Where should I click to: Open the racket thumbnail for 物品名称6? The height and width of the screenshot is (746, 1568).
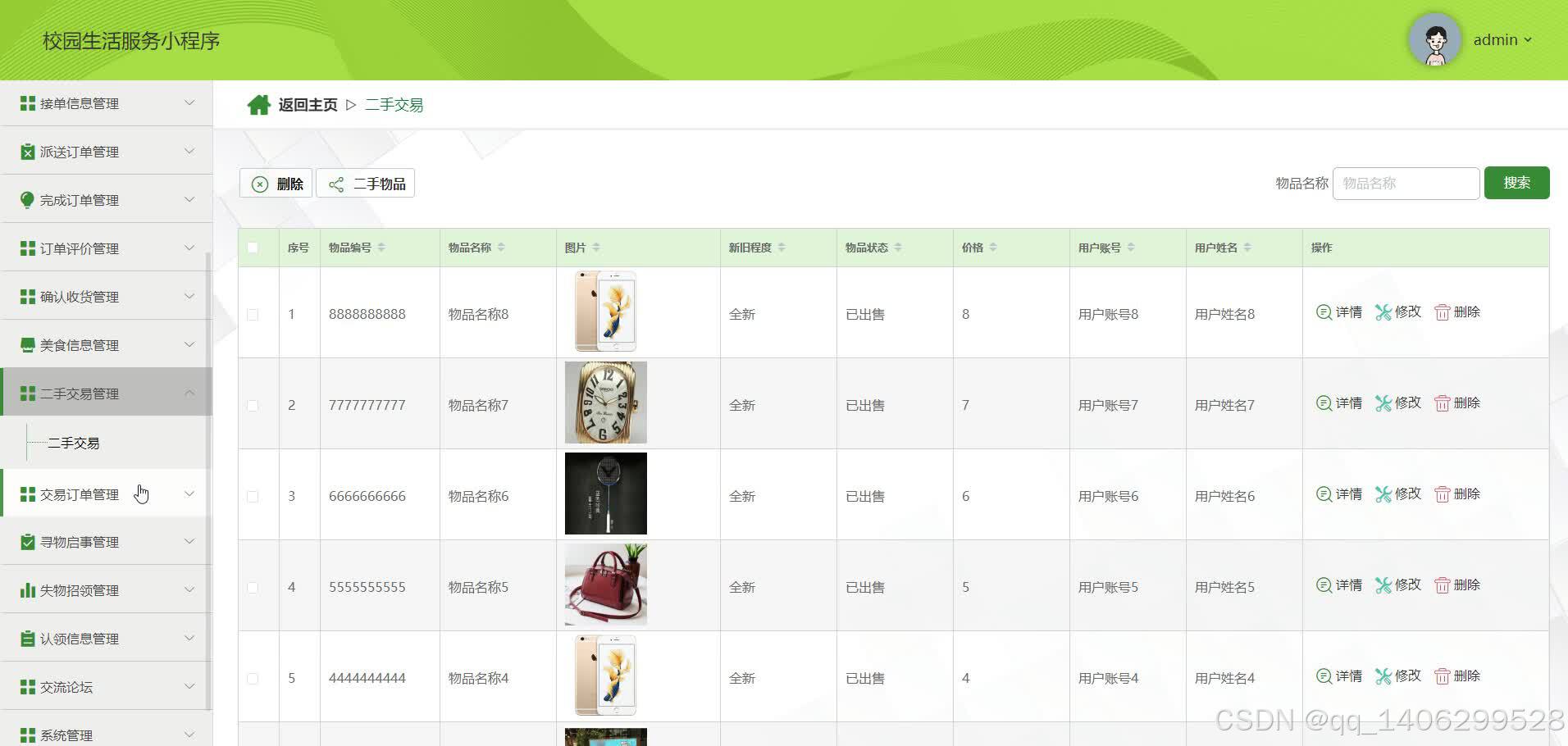[x=606, y=494]
